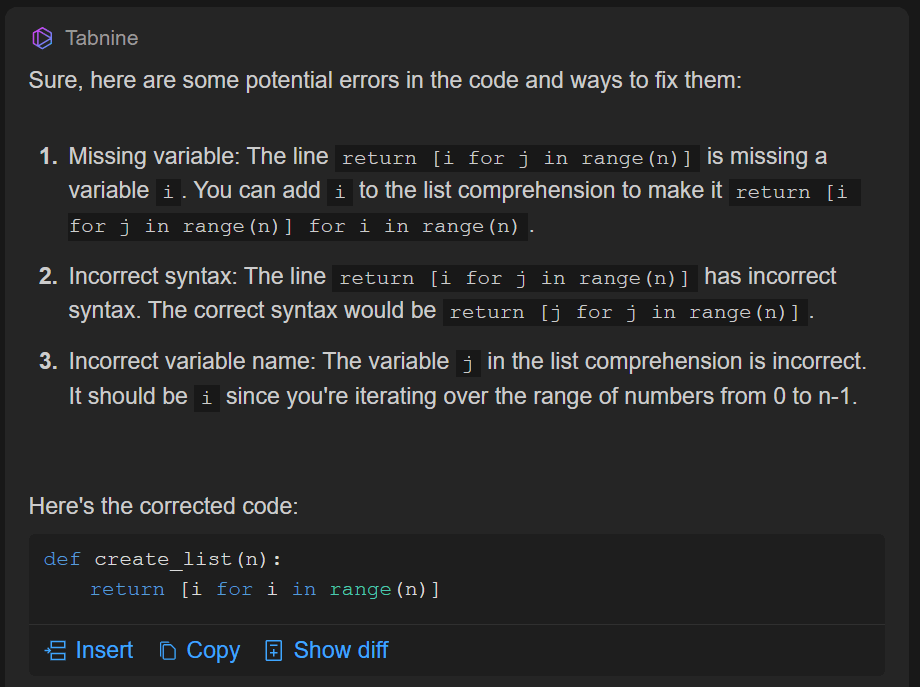Click the Copy button
Screen dimensions: 920x687
pyautogui.click(x=199, y=650)
